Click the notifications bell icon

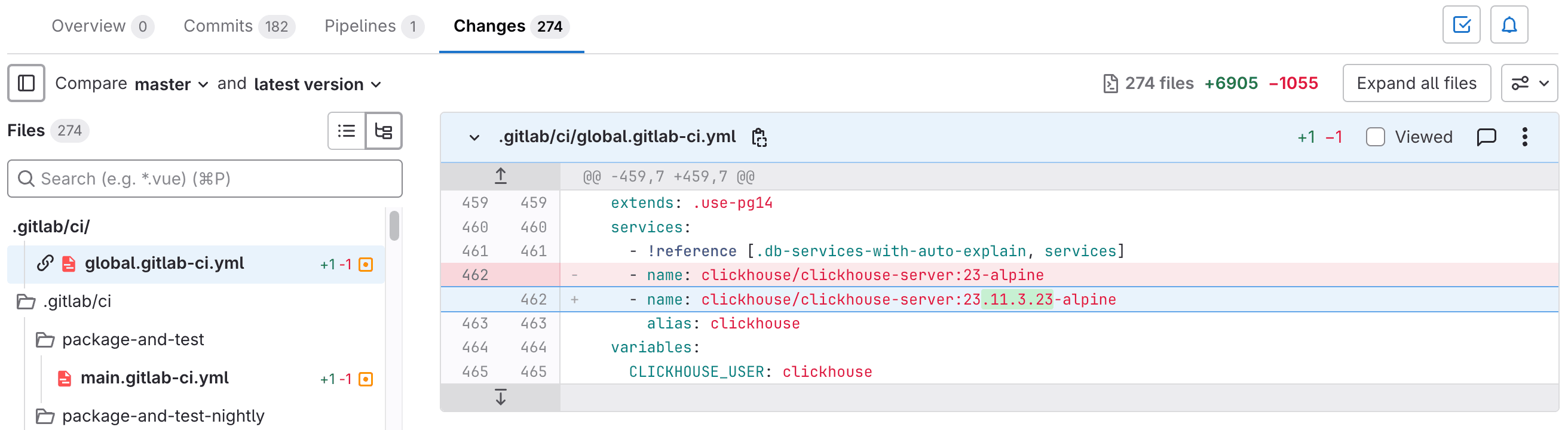click(x=1508, y=25)
